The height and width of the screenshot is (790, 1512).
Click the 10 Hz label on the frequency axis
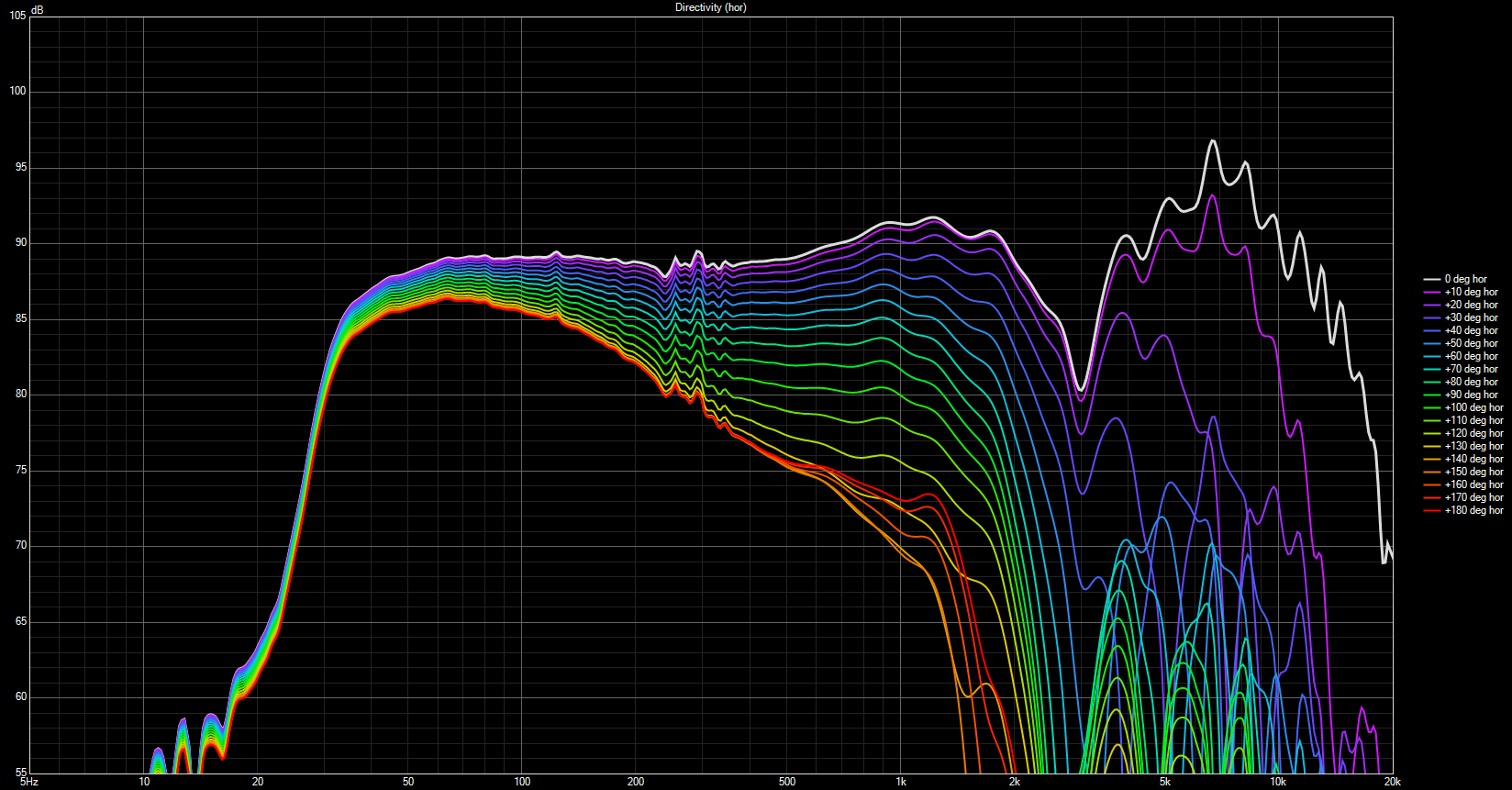tap(144, 782)
